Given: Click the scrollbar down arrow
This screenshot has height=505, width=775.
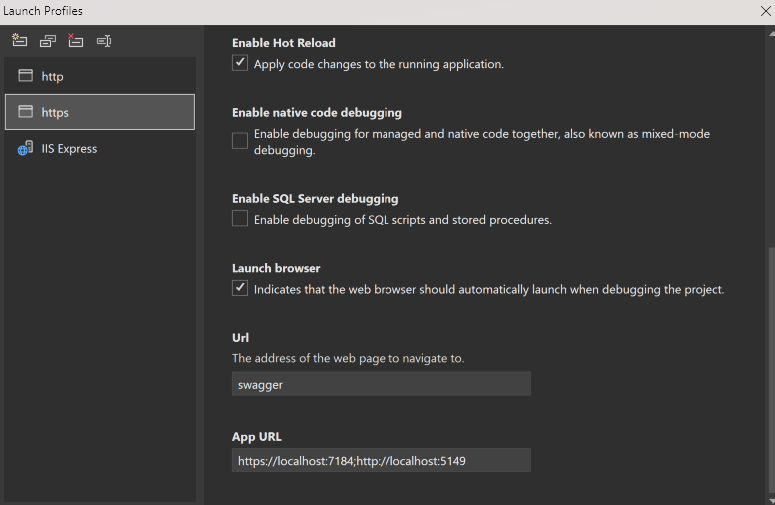Looking at the screenshot, I should (x=772, y=501).
